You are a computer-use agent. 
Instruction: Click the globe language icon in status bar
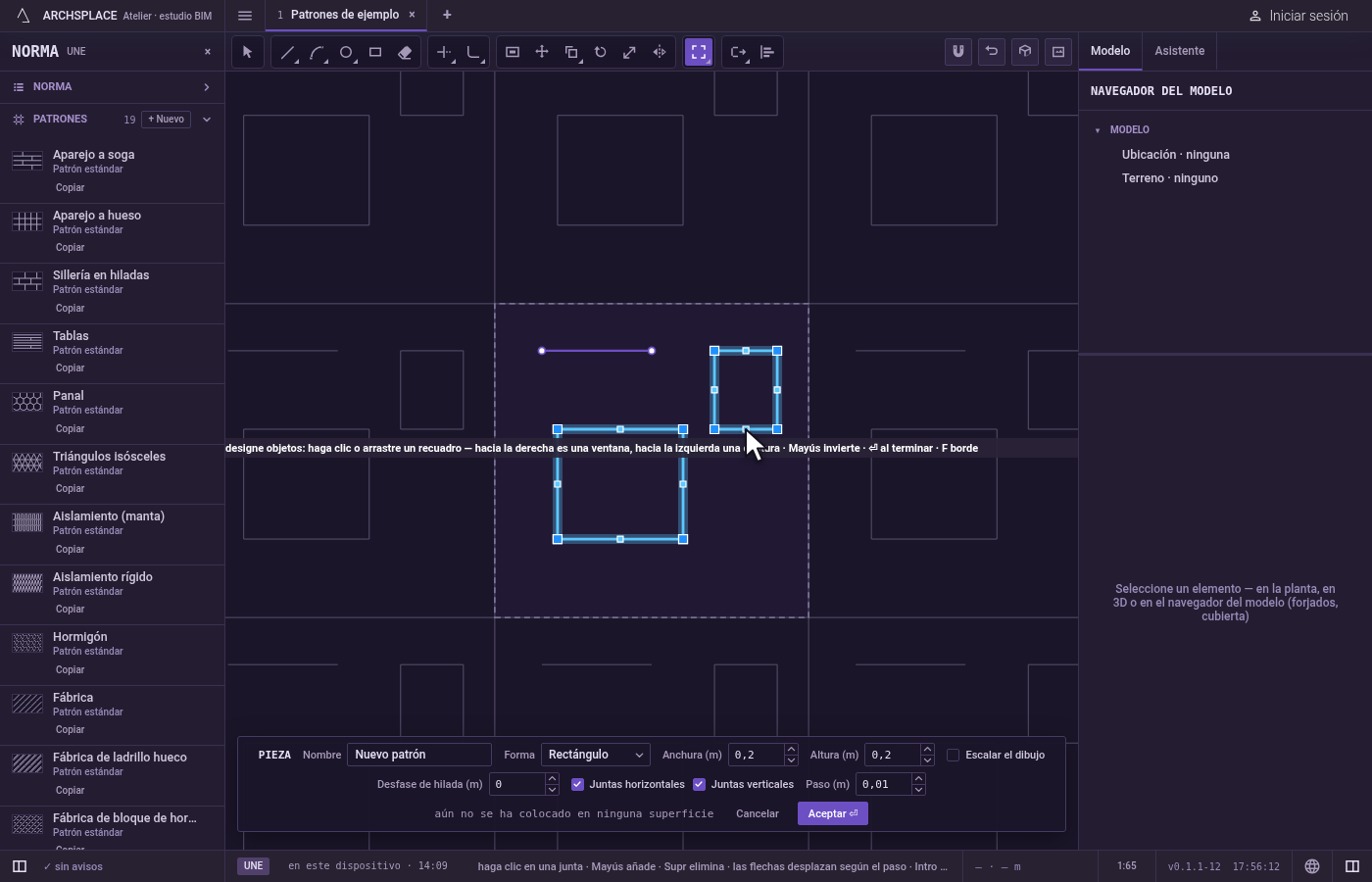pos(1312,866)
